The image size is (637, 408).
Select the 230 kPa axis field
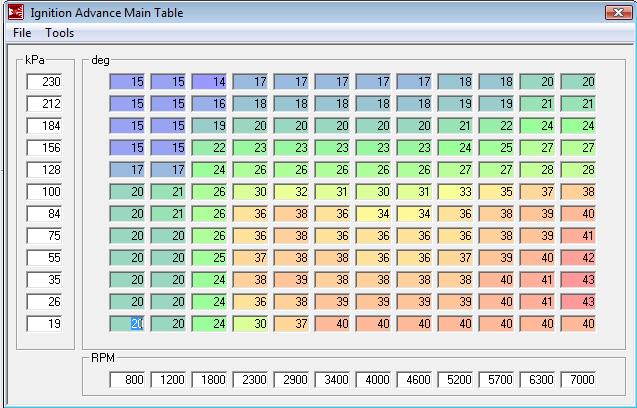(44, 82)
